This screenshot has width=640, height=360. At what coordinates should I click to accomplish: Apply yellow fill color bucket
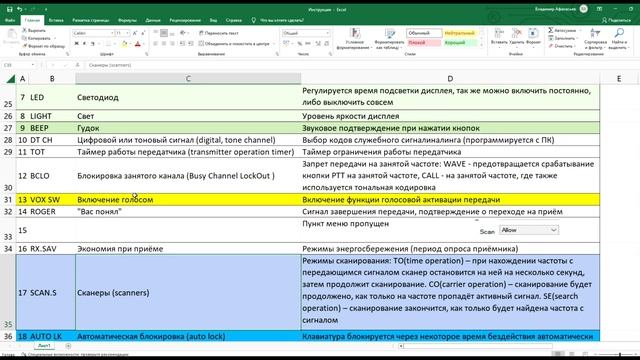124,44
